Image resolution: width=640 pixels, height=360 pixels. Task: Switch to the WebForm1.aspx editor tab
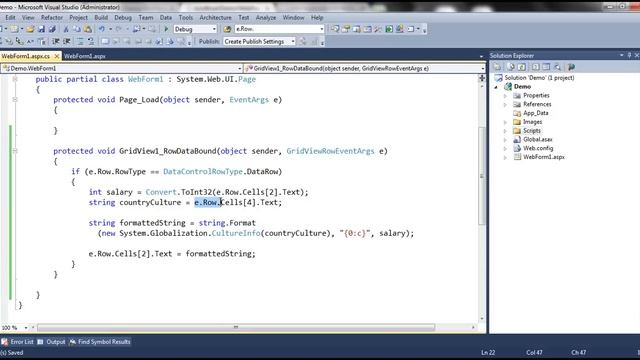click(85, 56)
